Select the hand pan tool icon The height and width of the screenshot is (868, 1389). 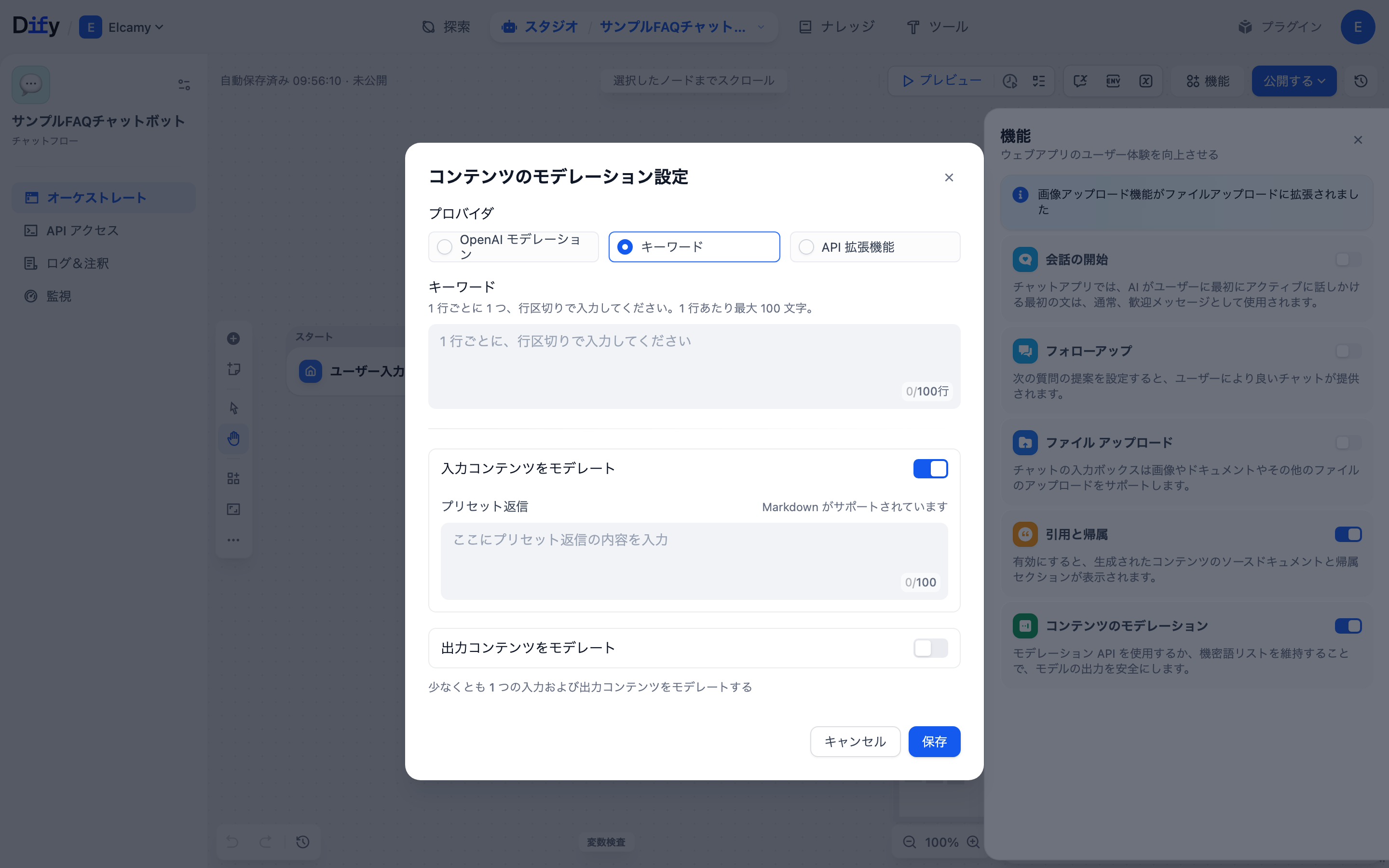233,439
